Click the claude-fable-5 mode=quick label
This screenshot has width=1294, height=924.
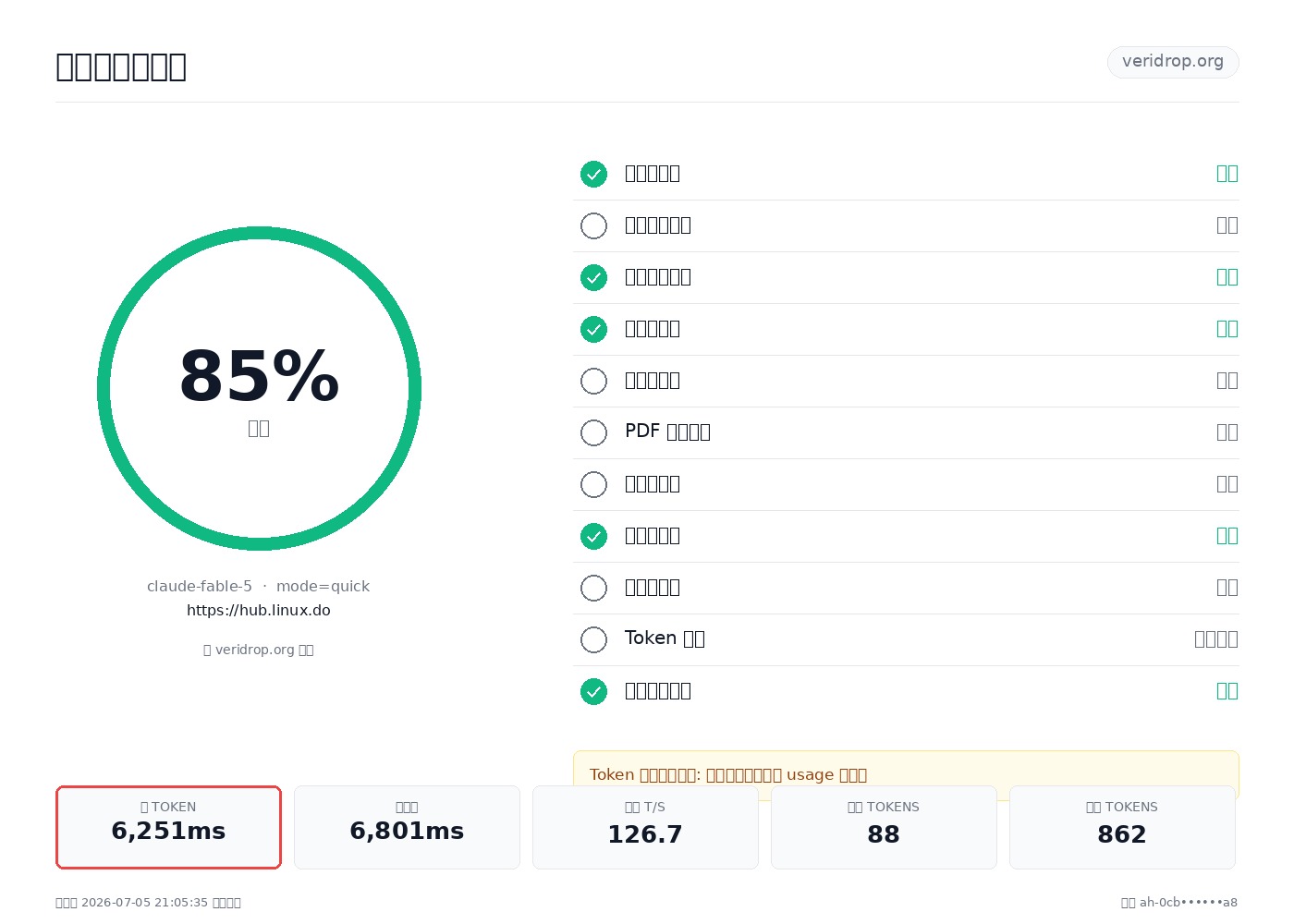tap(259, 586)
